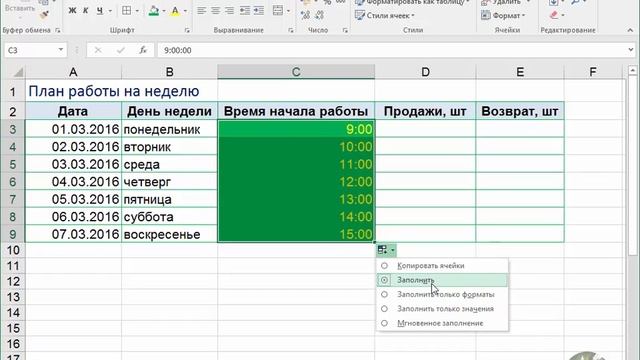Click the Name Box showing C3
Viewport: 640px width, 360px height.
coord(30,50)
